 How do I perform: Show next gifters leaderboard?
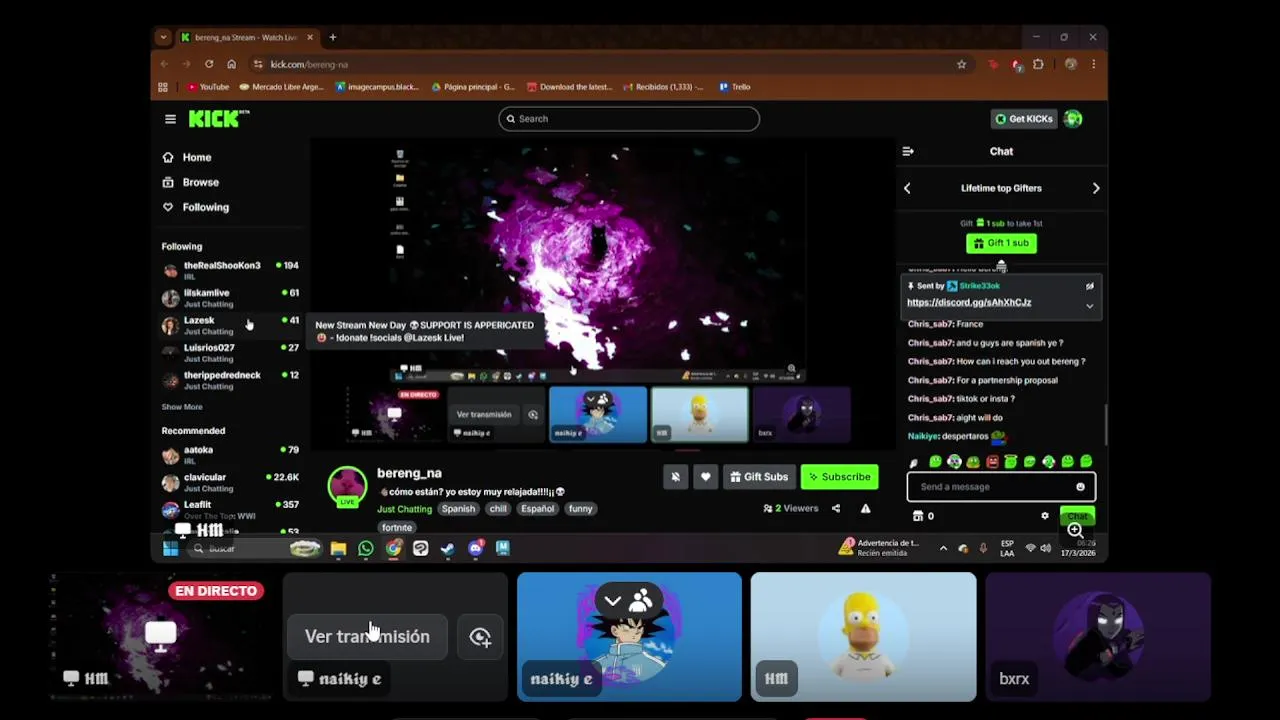[x=1096, y=188]
